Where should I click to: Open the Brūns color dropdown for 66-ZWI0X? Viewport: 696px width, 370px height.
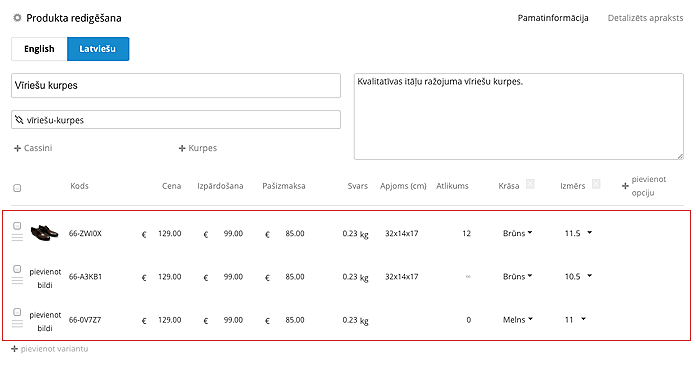pos(518,233)
